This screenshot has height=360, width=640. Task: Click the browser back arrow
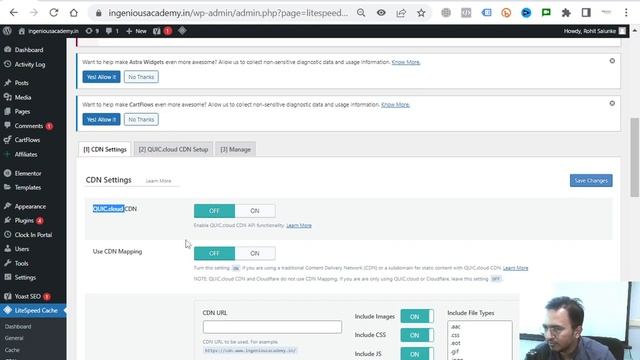pyautogui.click(x=13, y=13)
